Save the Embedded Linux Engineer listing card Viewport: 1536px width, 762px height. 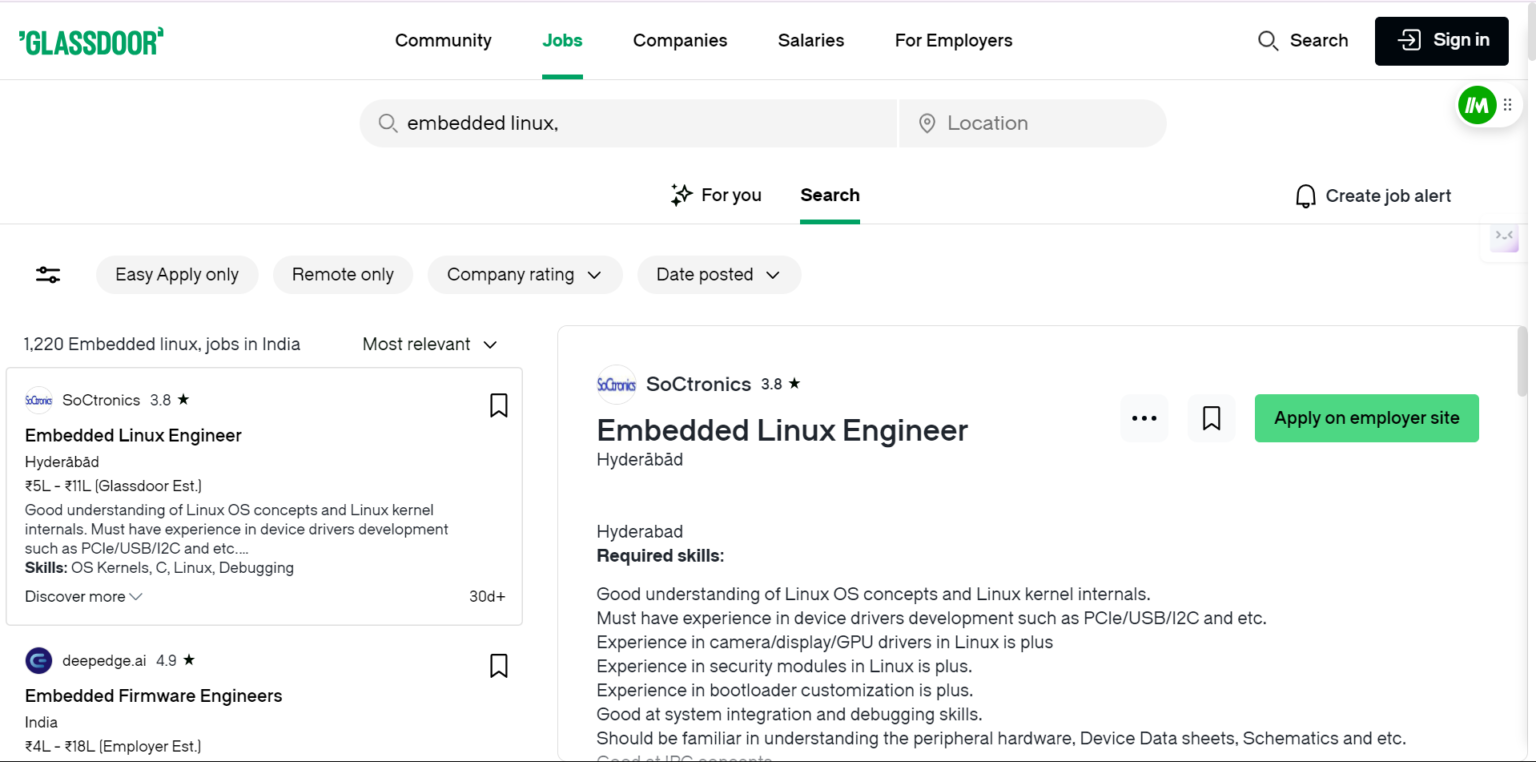point(498,405)
